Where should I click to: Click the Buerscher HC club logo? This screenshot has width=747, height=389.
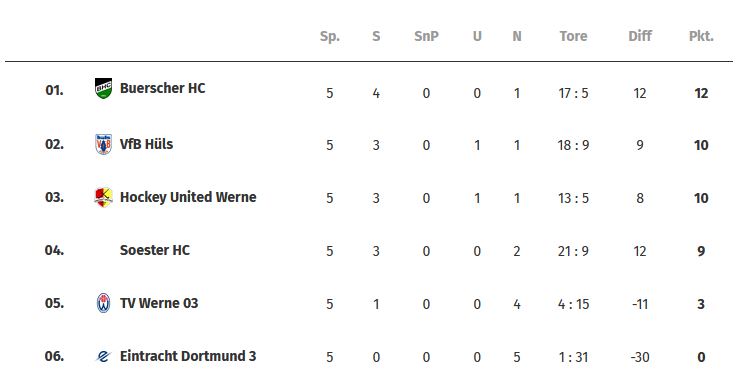pyautogui.click(x=103, y=89)
